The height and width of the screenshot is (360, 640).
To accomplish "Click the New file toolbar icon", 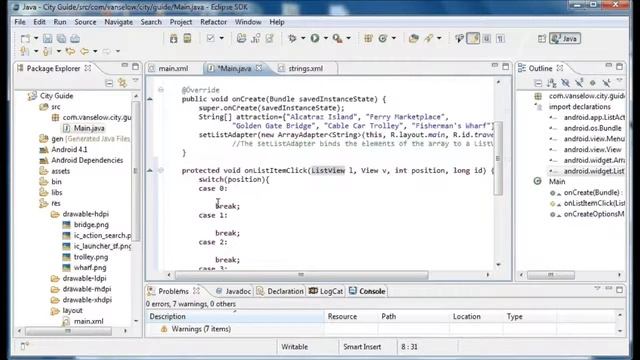I will tap(25, 38).
